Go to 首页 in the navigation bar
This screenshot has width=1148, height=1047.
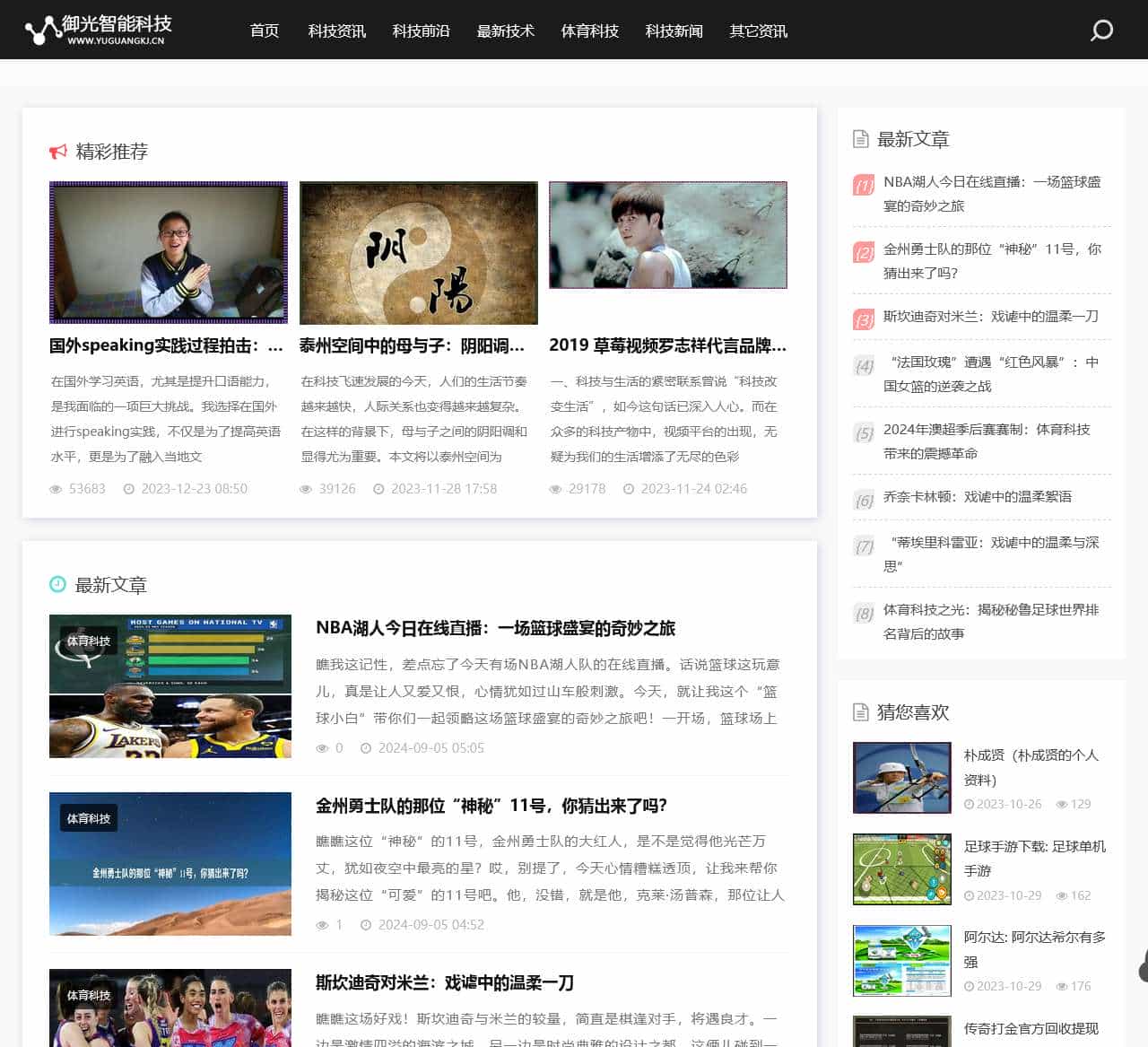coord(265,31)
